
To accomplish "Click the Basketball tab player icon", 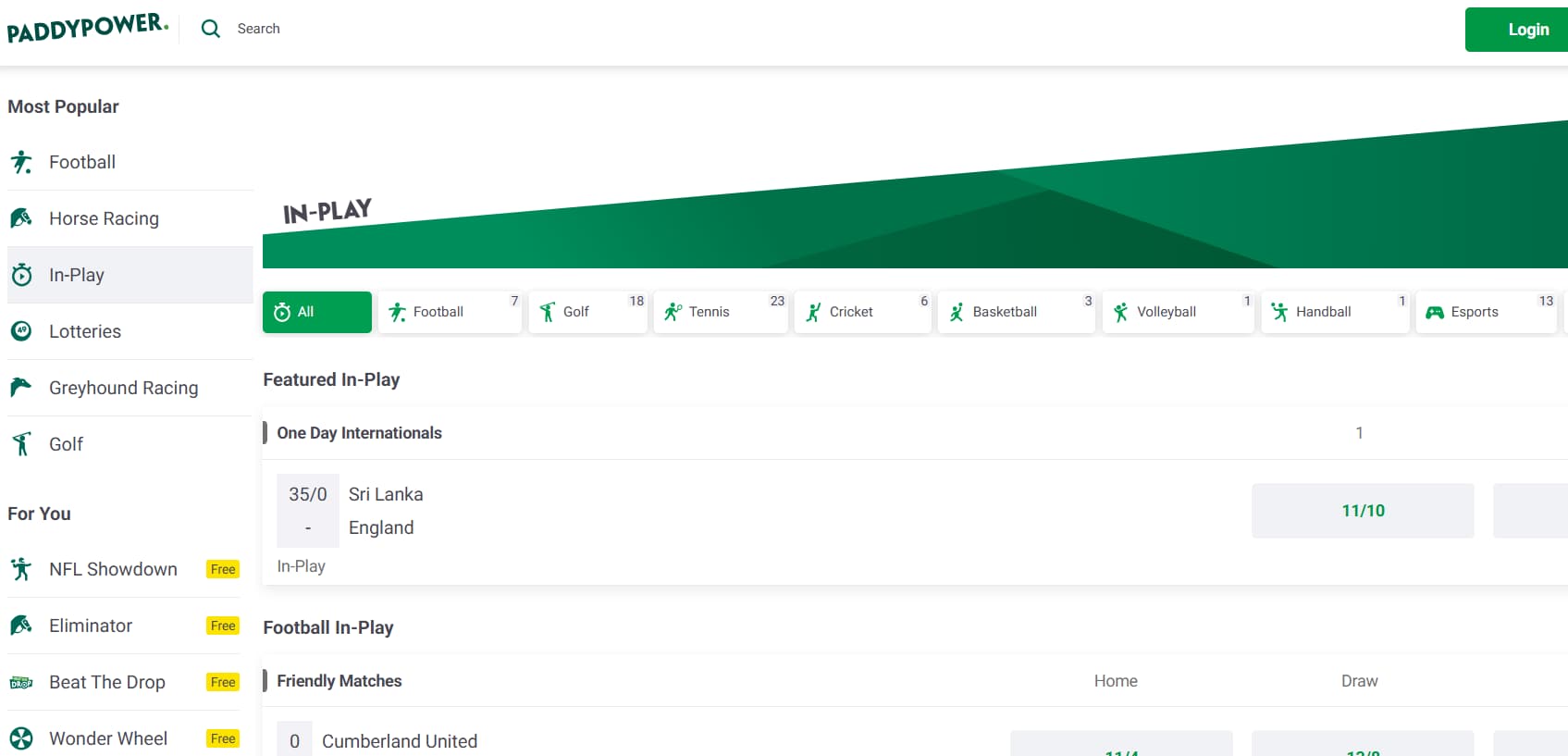I will (x=957, y=313).
